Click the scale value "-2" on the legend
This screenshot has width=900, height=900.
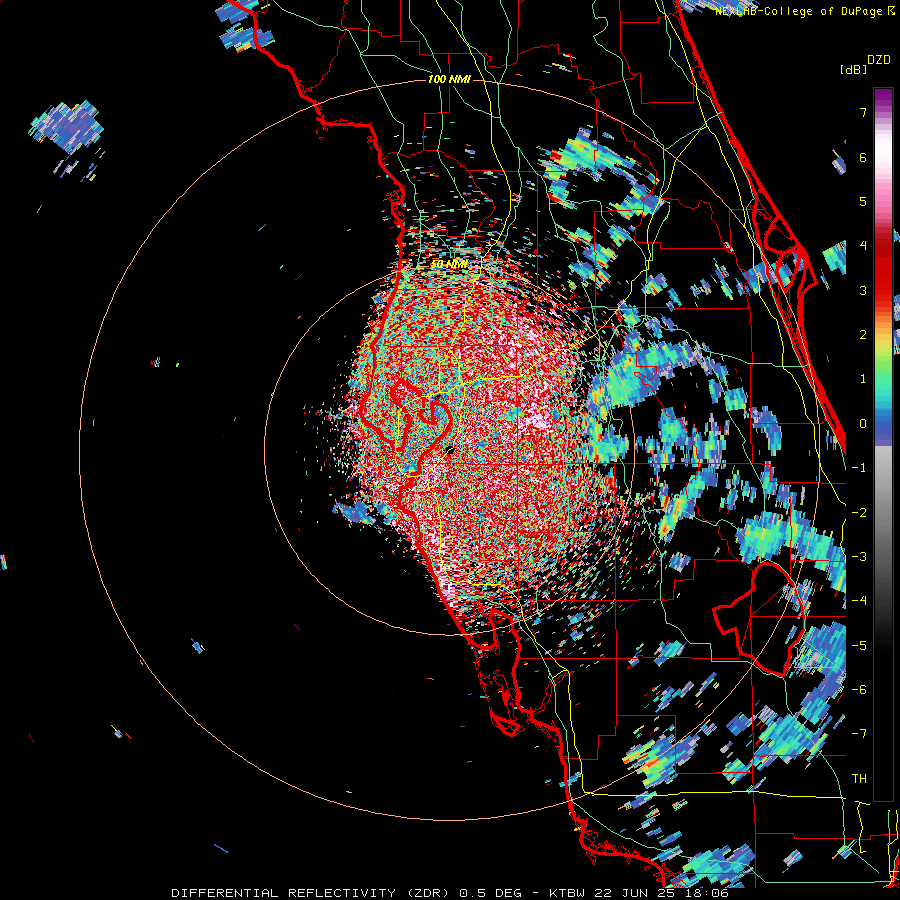pyautogui.click(x=859, y=512)
